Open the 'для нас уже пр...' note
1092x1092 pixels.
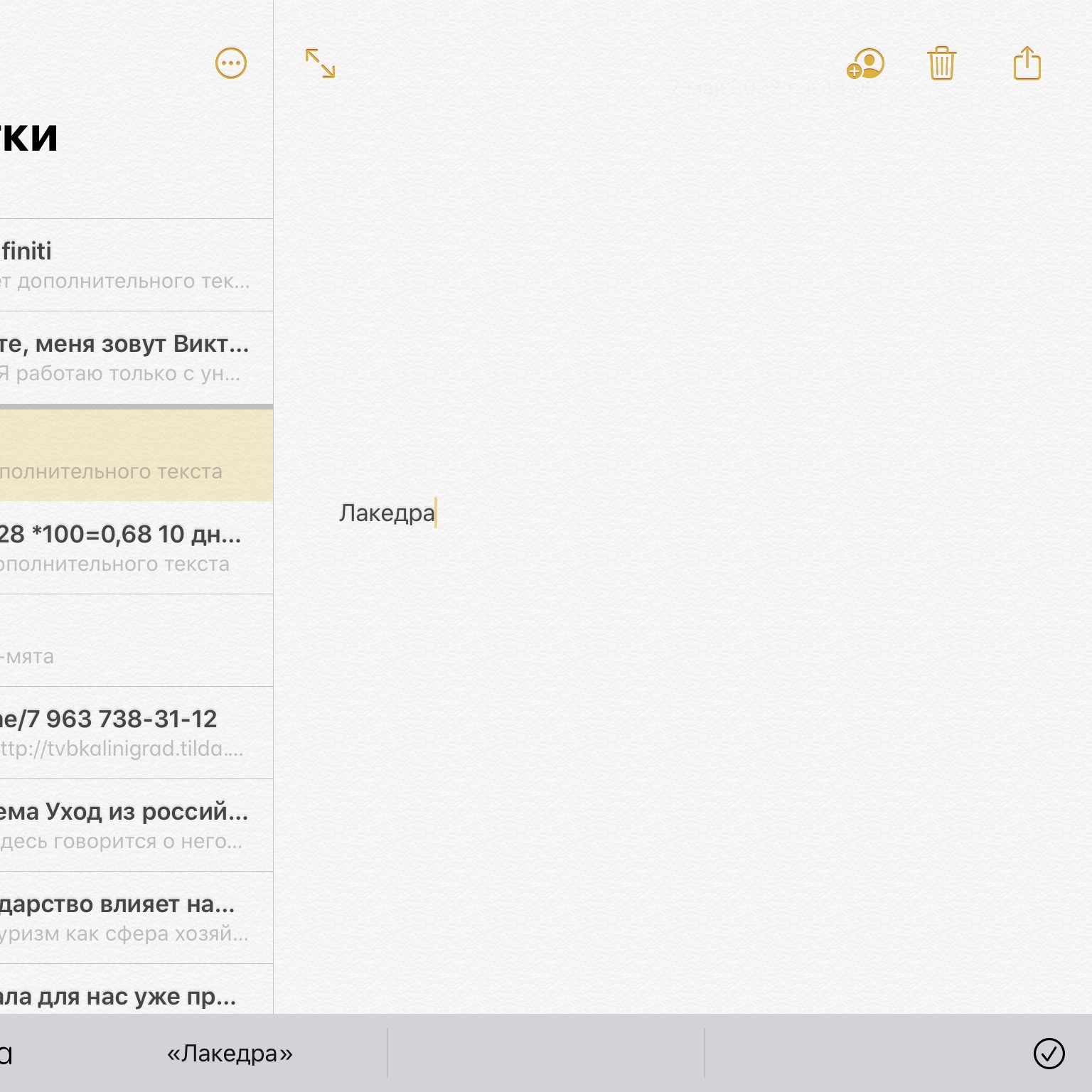[x=128, y=995]
